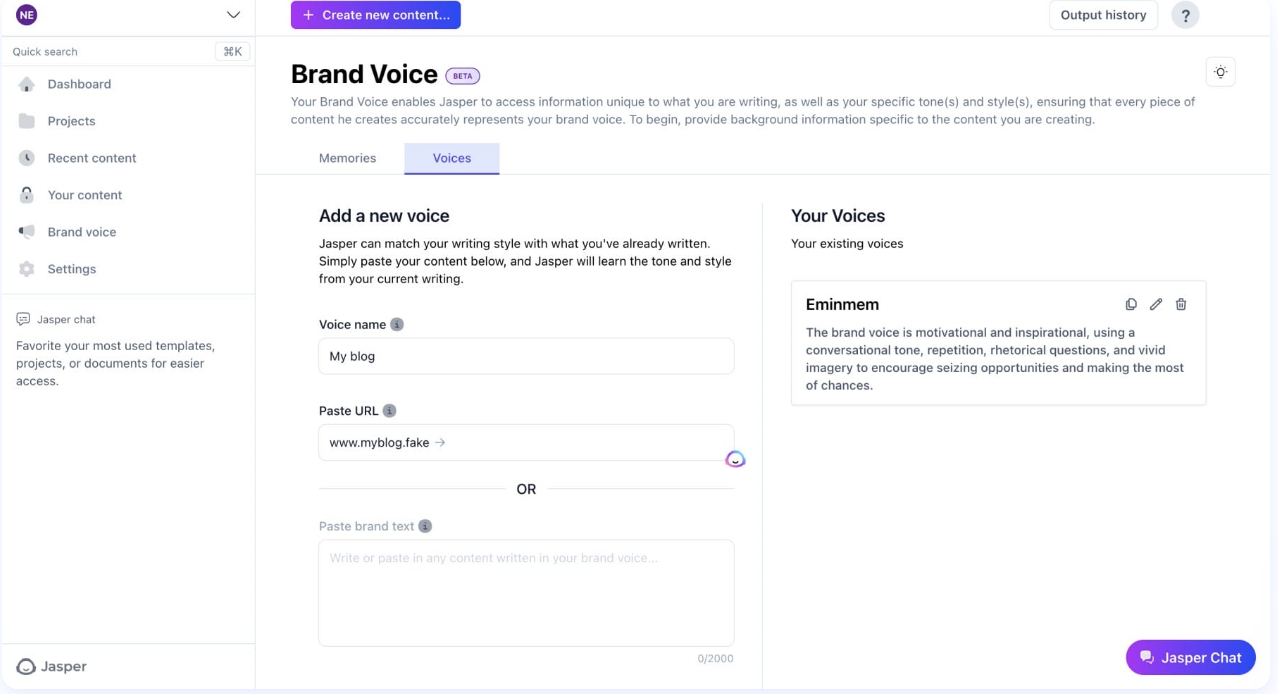Edit the Eminmem voice with pencil icon
Viewport: 1278px width, 694px height.
[1156, 304]
